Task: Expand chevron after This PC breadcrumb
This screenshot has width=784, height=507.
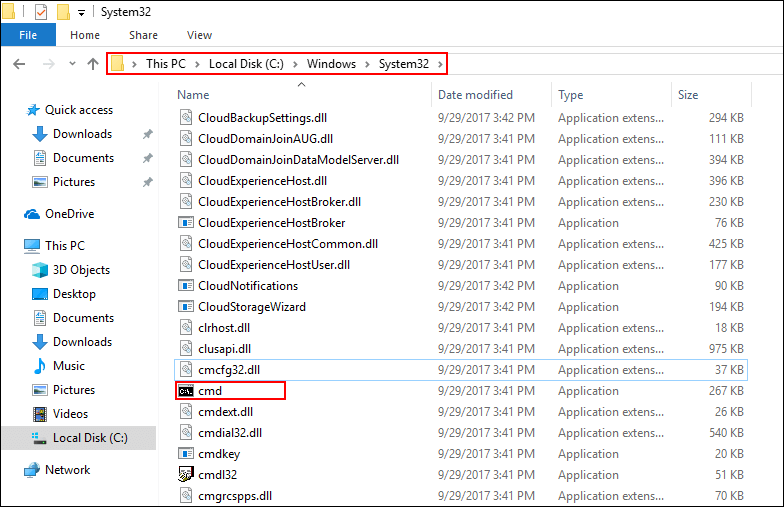Action: 198,64
